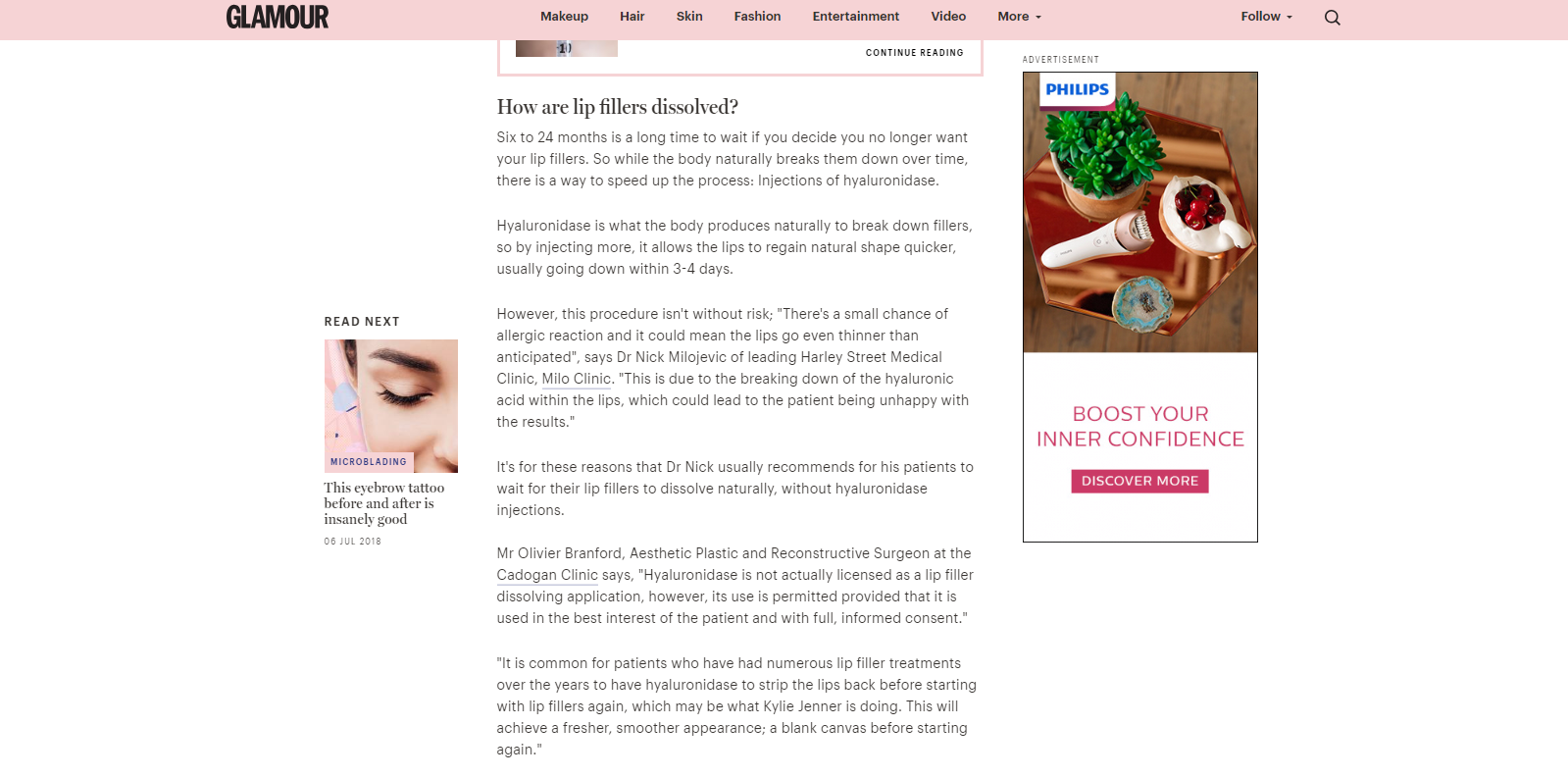Go to the Glamour logo homepage

click(278, 17)
